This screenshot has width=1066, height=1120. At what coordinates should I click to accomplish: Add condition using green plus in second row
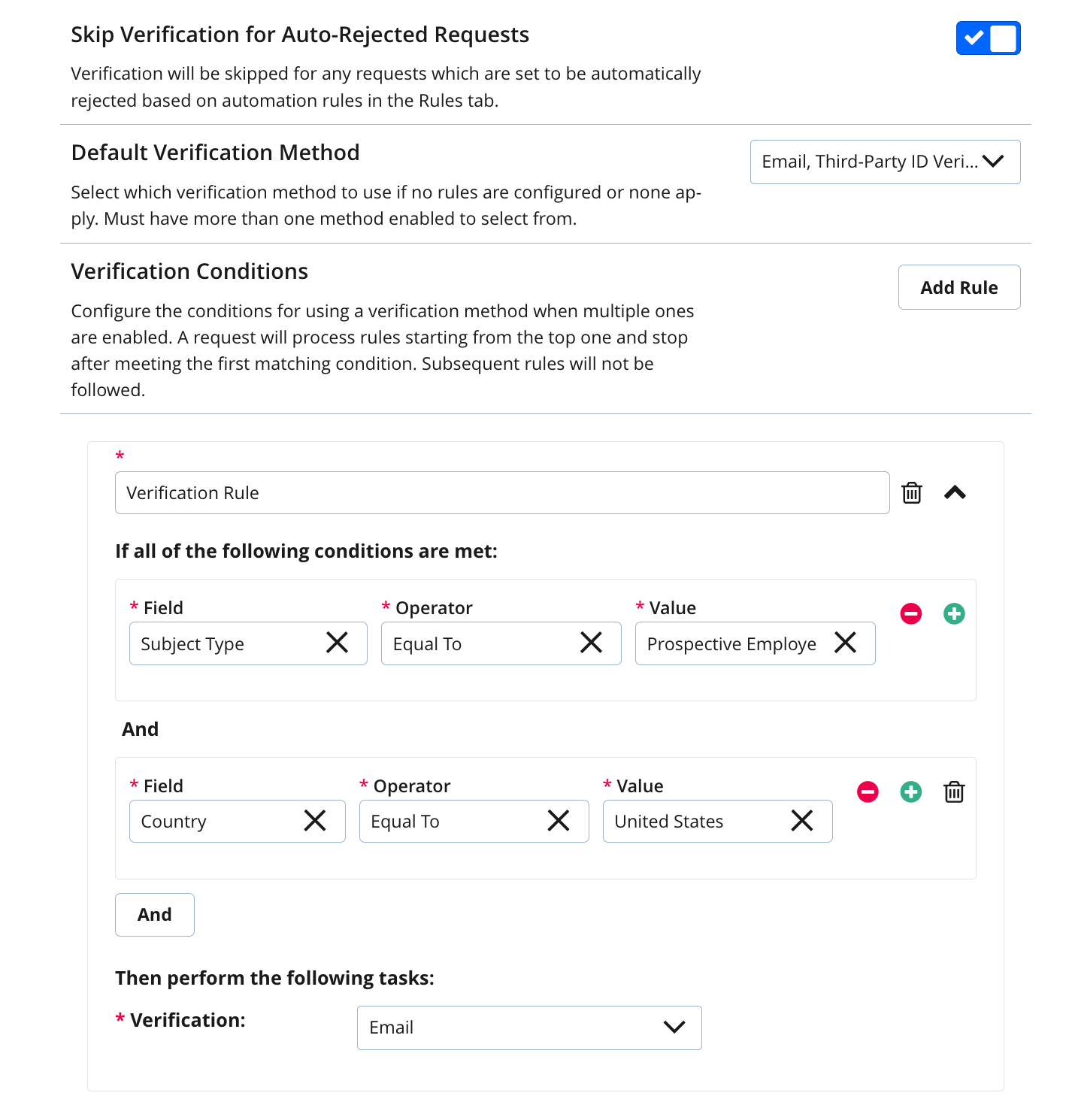click(x=910, y=792)
